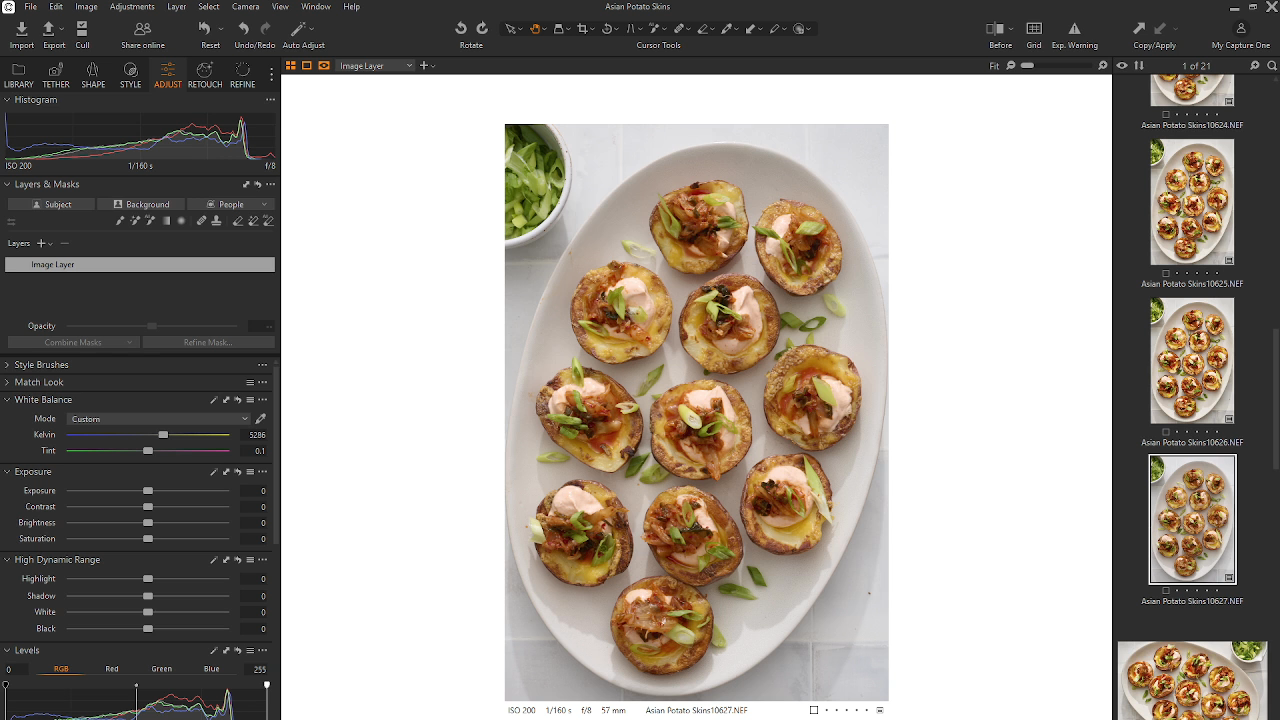Open Image Layer dropdown above viewer
Image resolution: width=1280 pixels, height=720 pixels.
coord(375,66)
